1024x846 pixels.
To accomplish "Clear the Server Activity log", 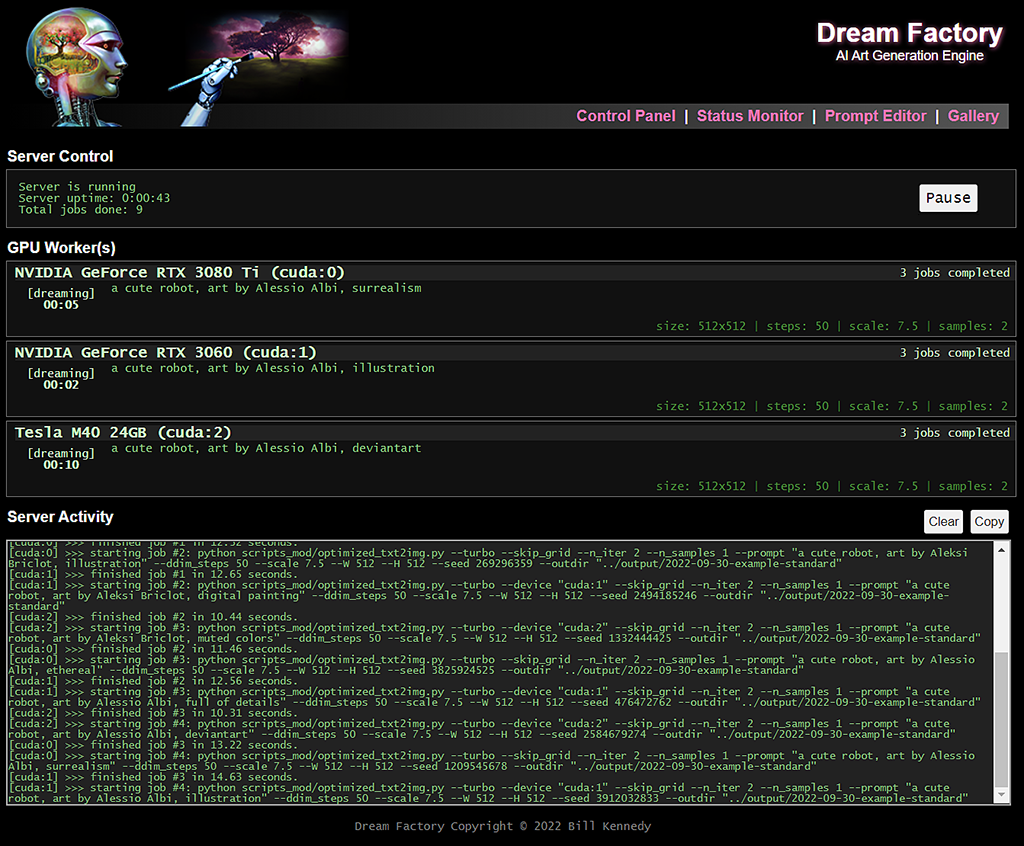I will coord(944,521).
